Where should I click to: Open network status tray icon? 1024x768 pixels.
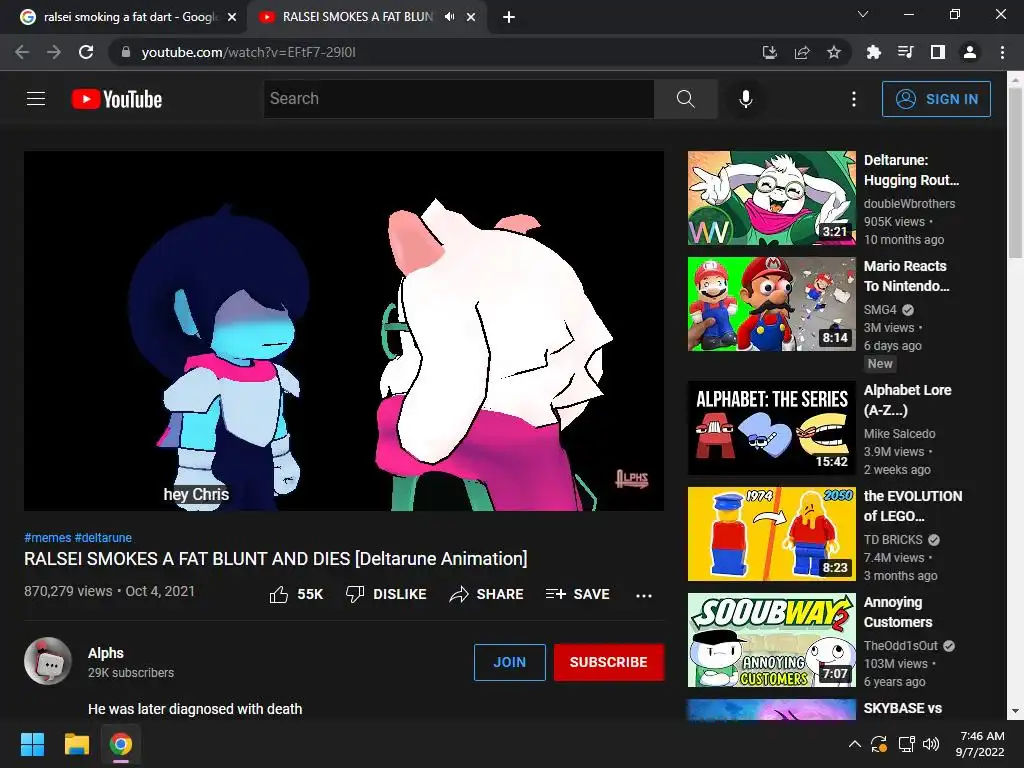pyautogui.click(x=906, y=744)
